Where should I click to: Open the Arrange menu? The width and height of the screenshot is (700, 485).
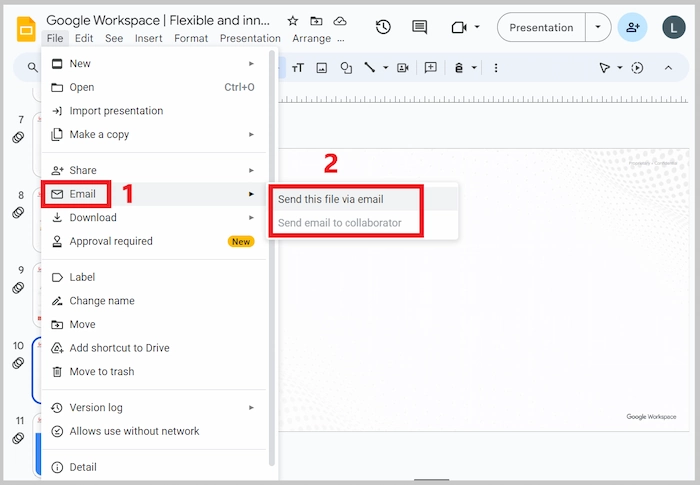pyautogui.click(x=312, y=38)
